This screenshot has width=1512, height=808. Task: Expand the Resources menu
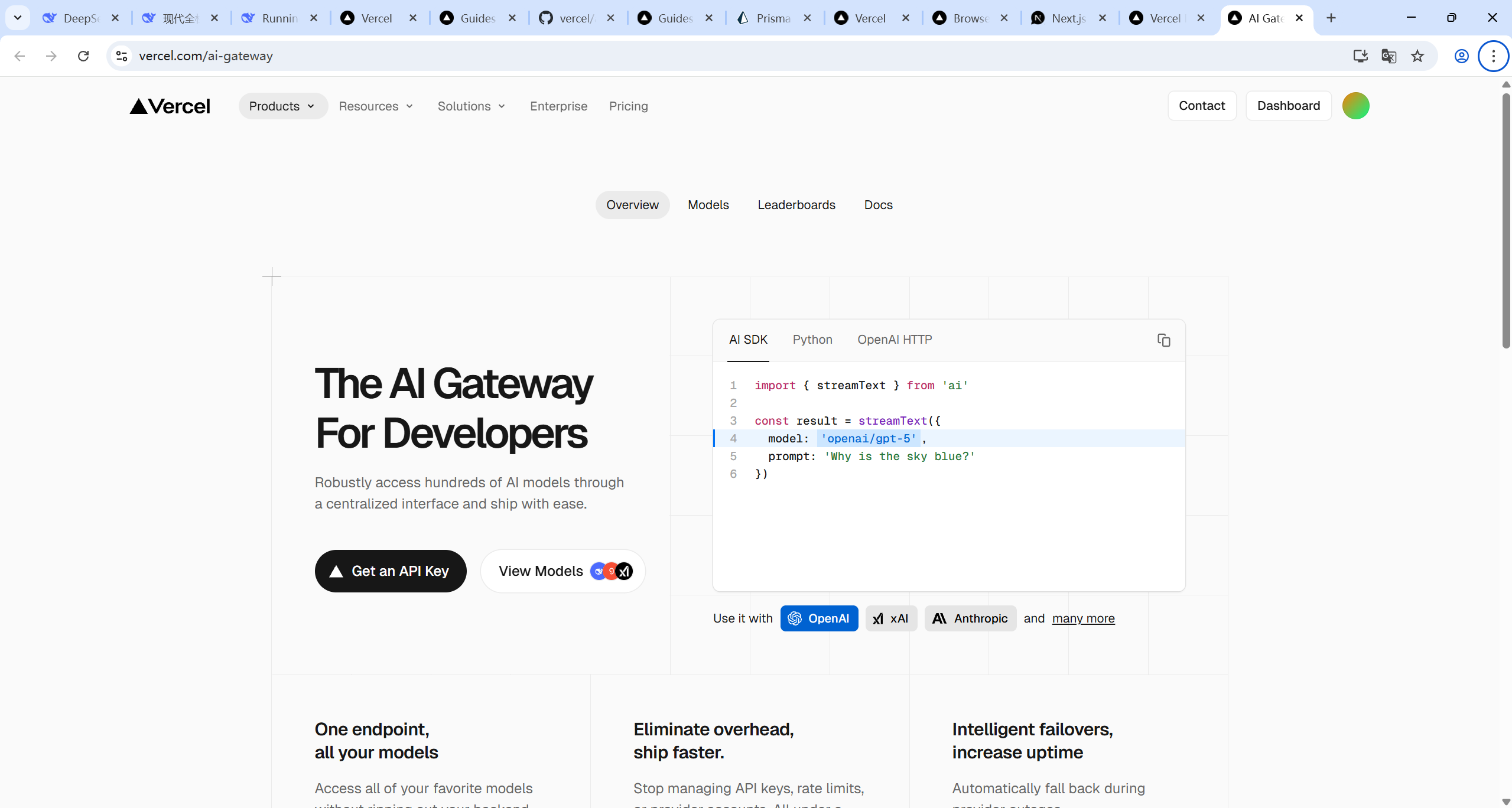click(376, 106)
